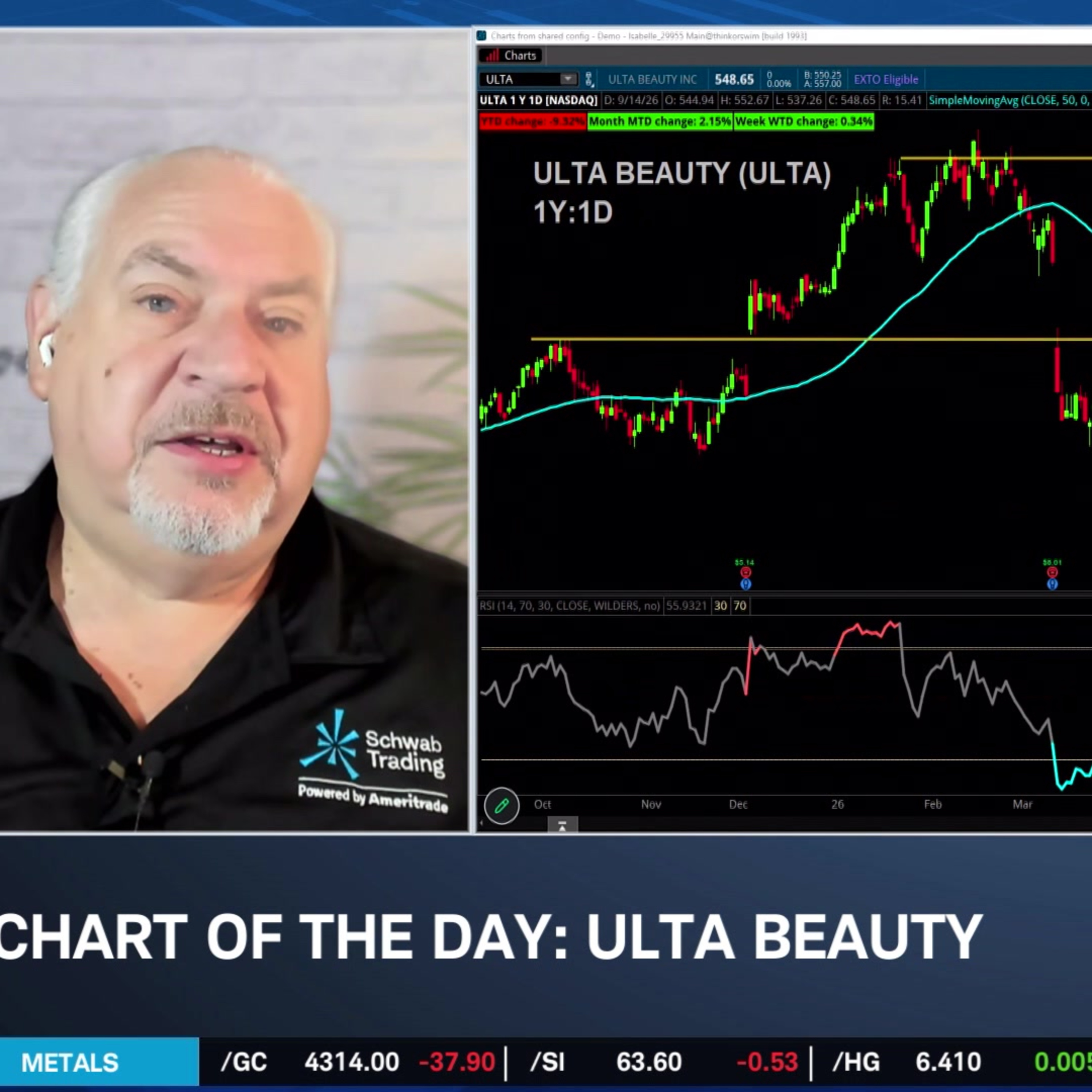
Task: Click the Feb label on the time axis
Action: click(x=933, y=804)
